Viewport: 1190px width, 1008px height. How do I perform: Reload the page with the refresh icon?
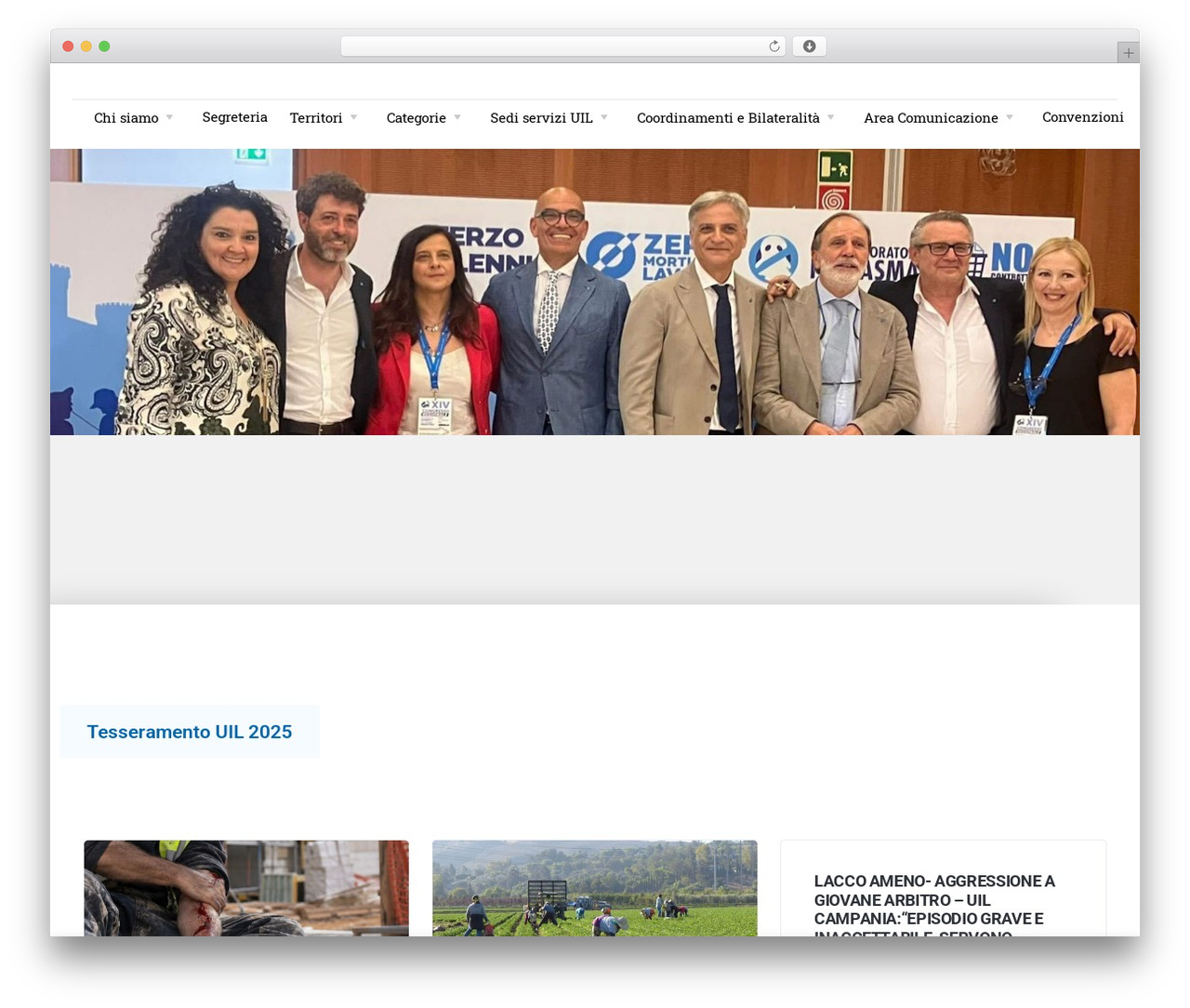tap(773, 46)
